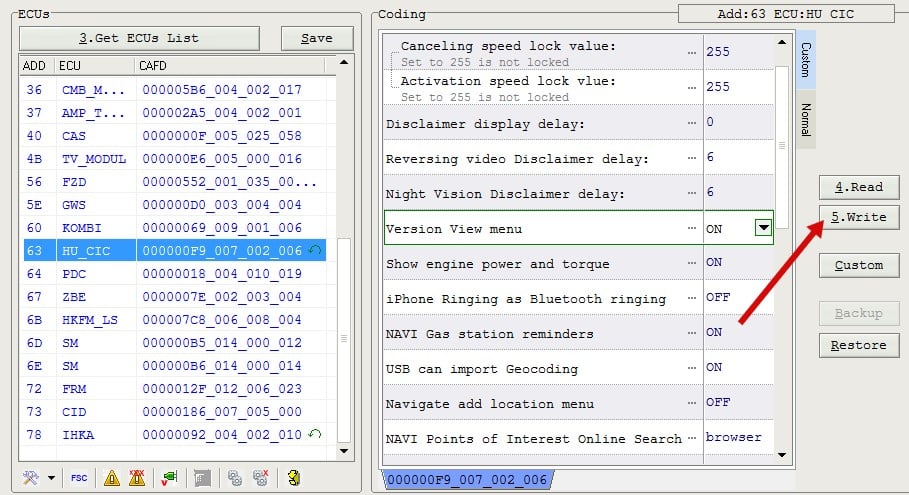Viewport: 909px width, 495px height.
Task: Click the 4.Read button
Action: (x=859, y=187)
